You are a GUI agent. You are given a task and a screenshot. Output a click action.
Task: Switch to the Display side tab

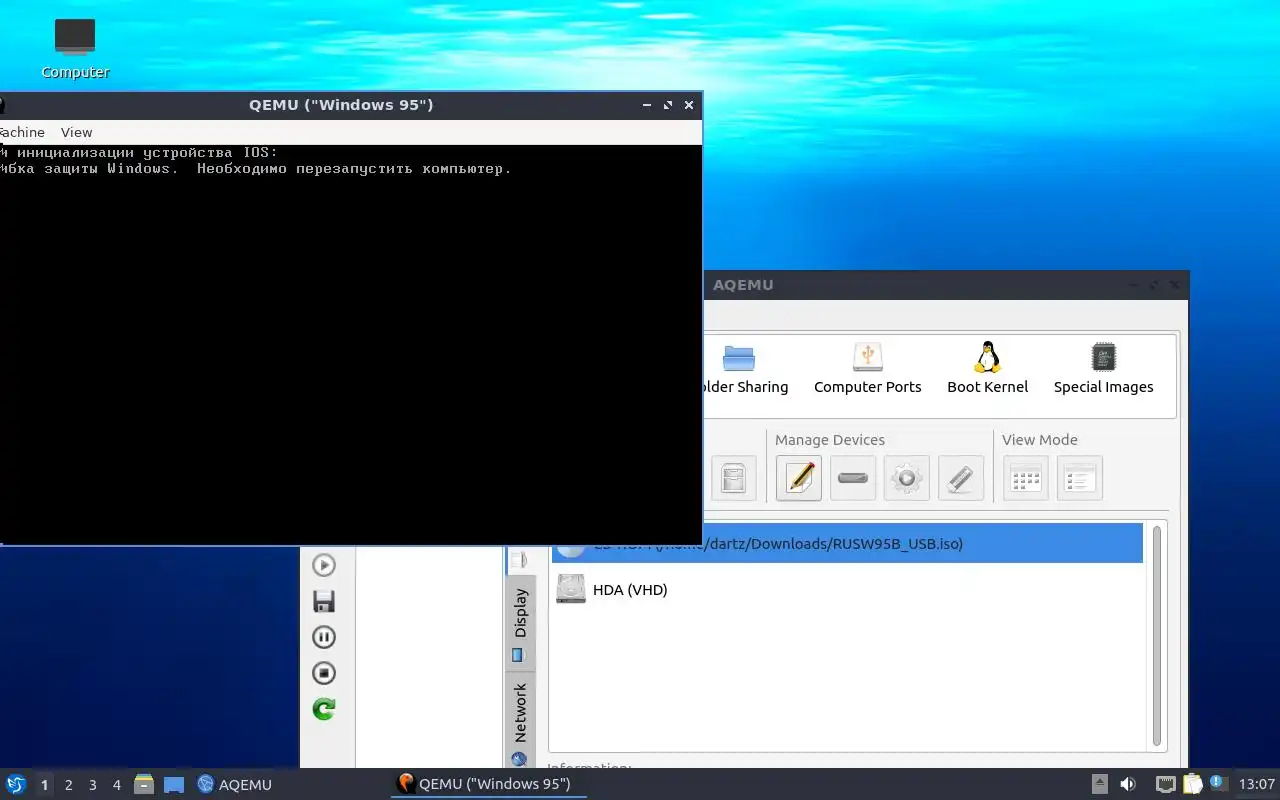click(520, 622)
